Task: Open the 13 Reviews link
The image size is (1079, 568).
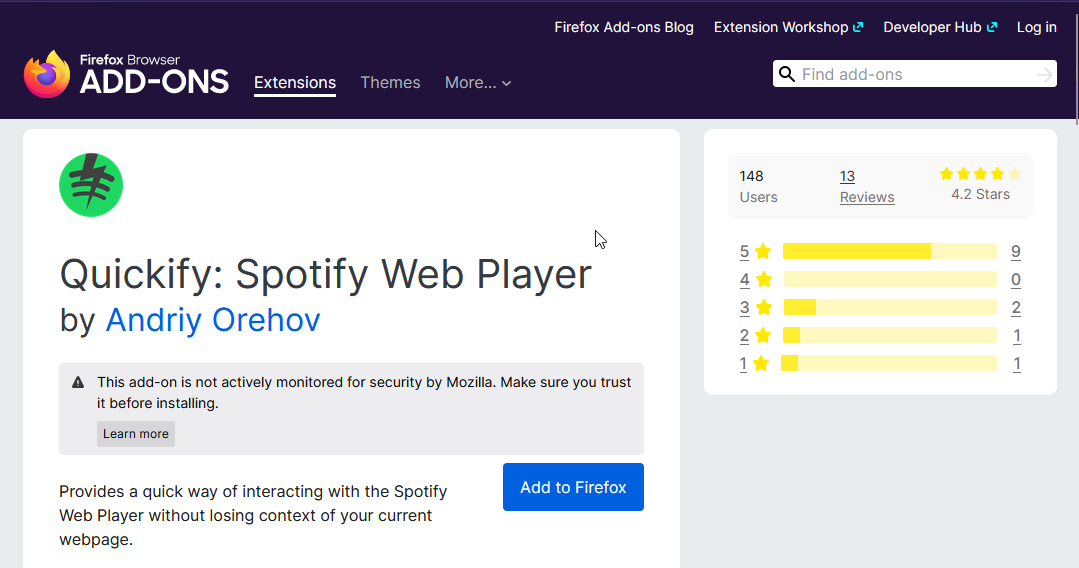Action: point(867,187)
